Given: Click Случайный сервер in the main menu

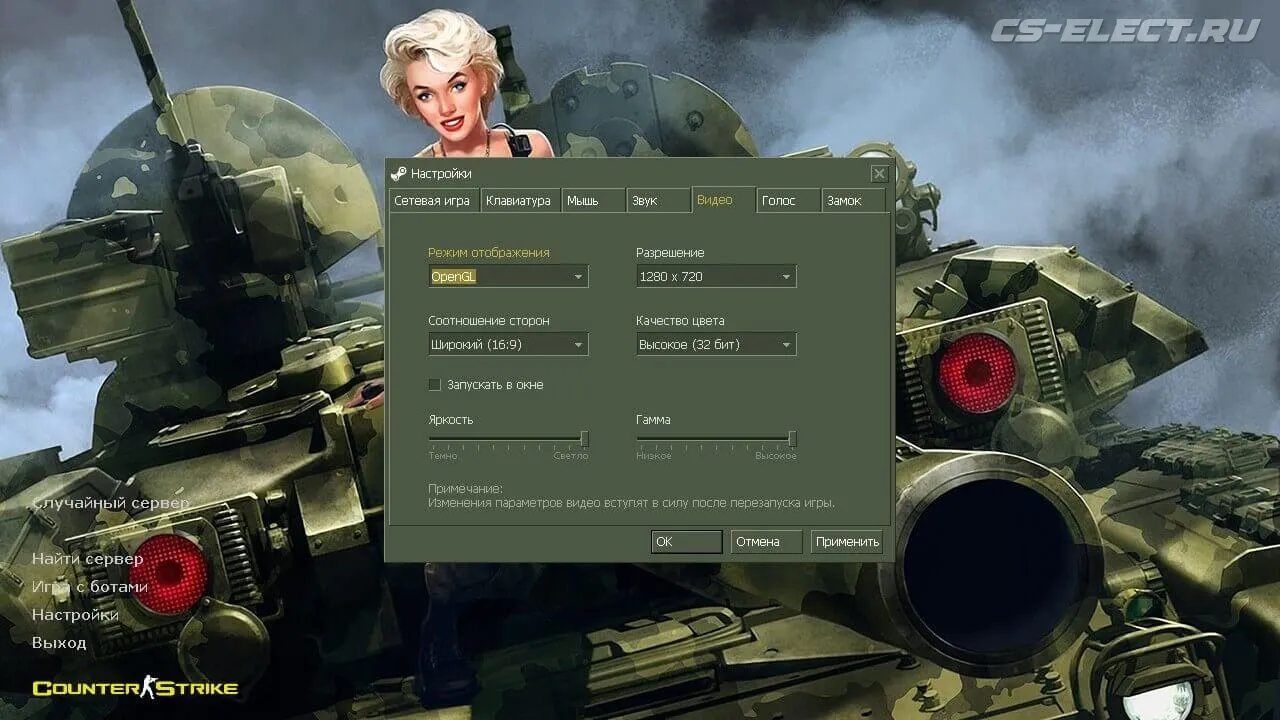Looking at the screenshot, I should point(110,502).
